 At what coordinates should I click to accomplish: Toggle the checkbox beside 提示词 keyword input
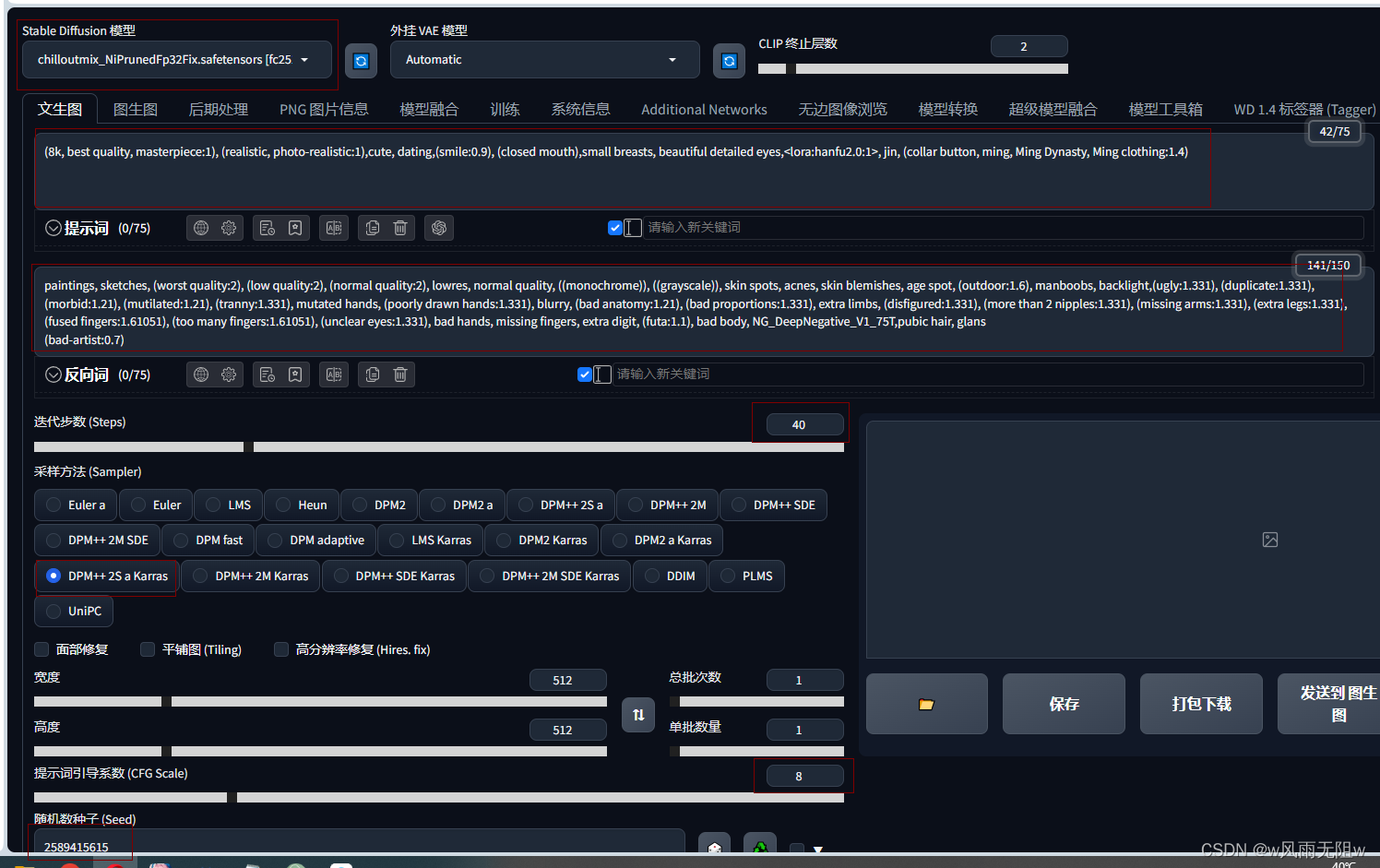615,228
